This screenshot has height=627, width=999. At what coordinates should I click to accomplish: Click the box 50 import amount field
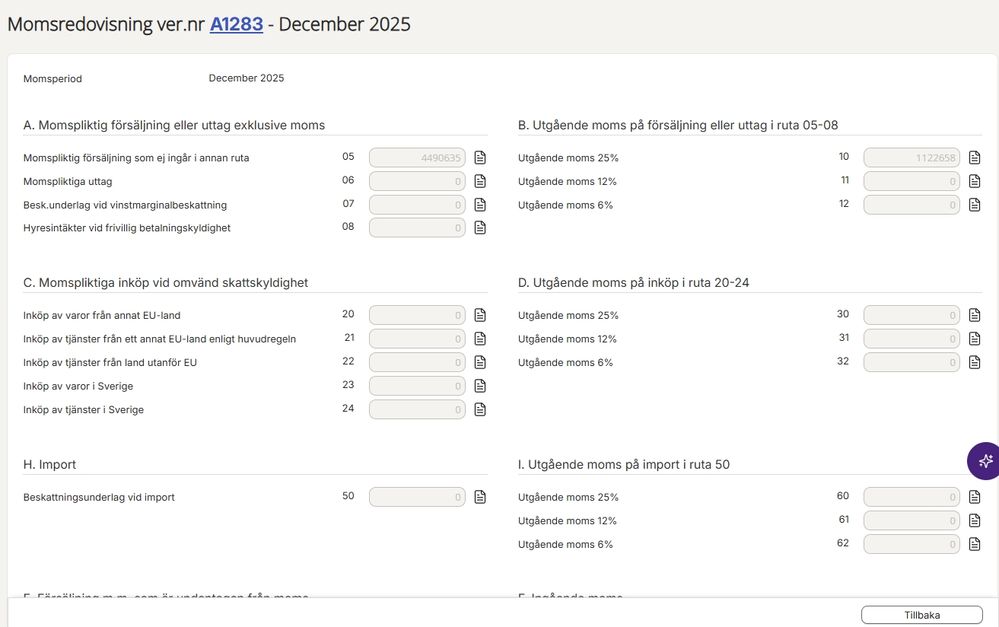[x=417, y=496]
